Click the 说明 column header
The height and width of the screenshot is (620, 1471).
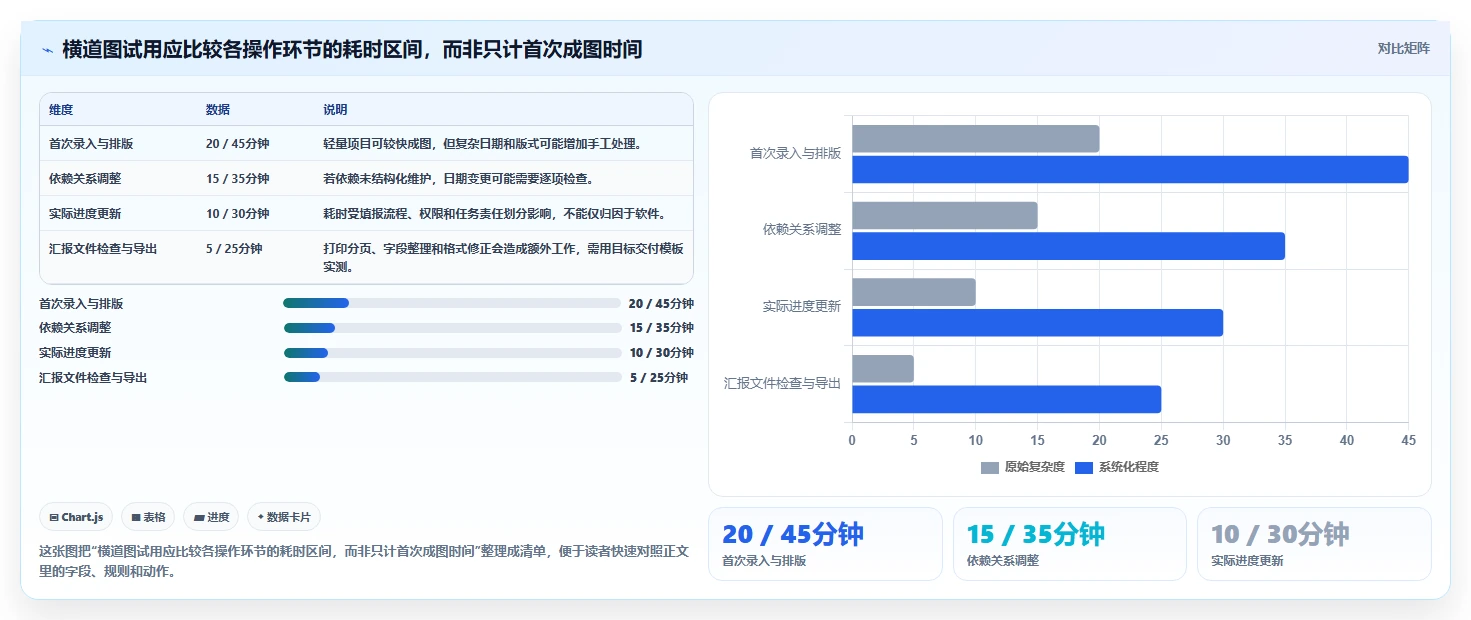coord(335,110)
